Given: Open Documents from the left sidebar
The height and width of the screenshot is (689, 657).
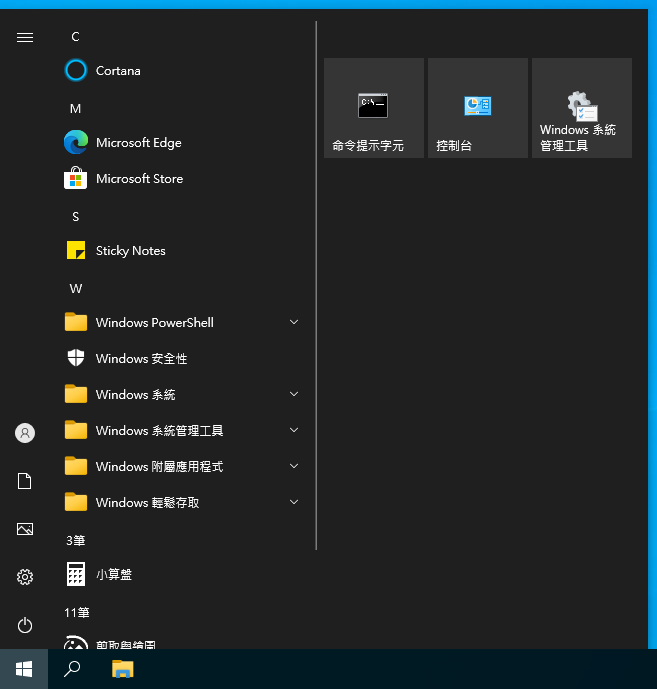Looking at the screenshot, I should pyautogui.click(x=25, y=481).
